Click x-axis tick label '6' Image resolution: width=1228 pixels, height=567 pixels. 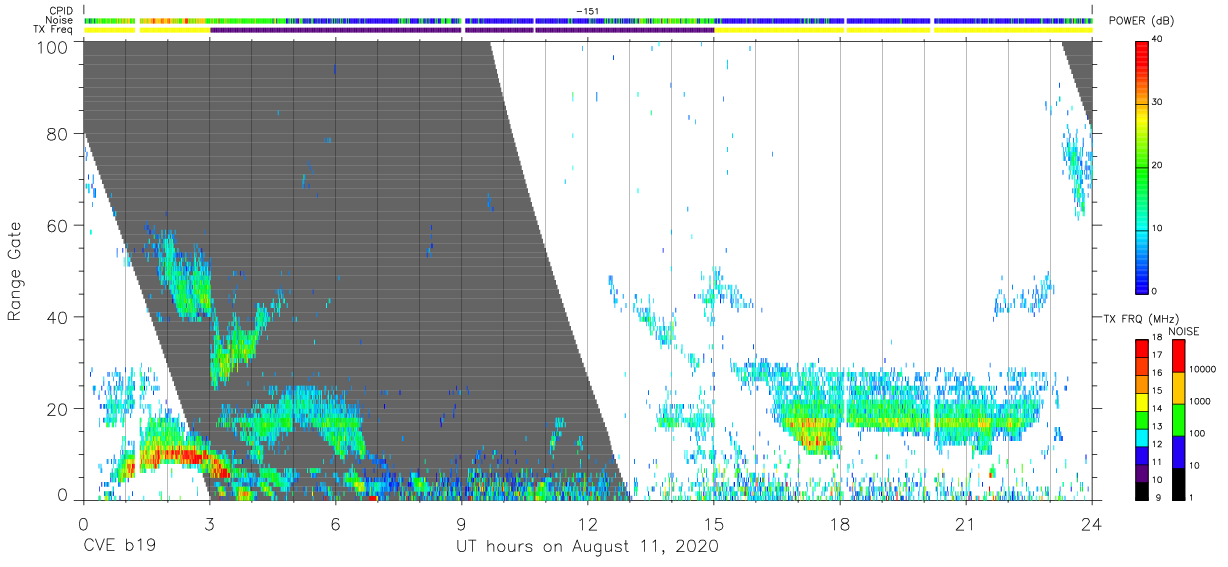click(335, 524)
